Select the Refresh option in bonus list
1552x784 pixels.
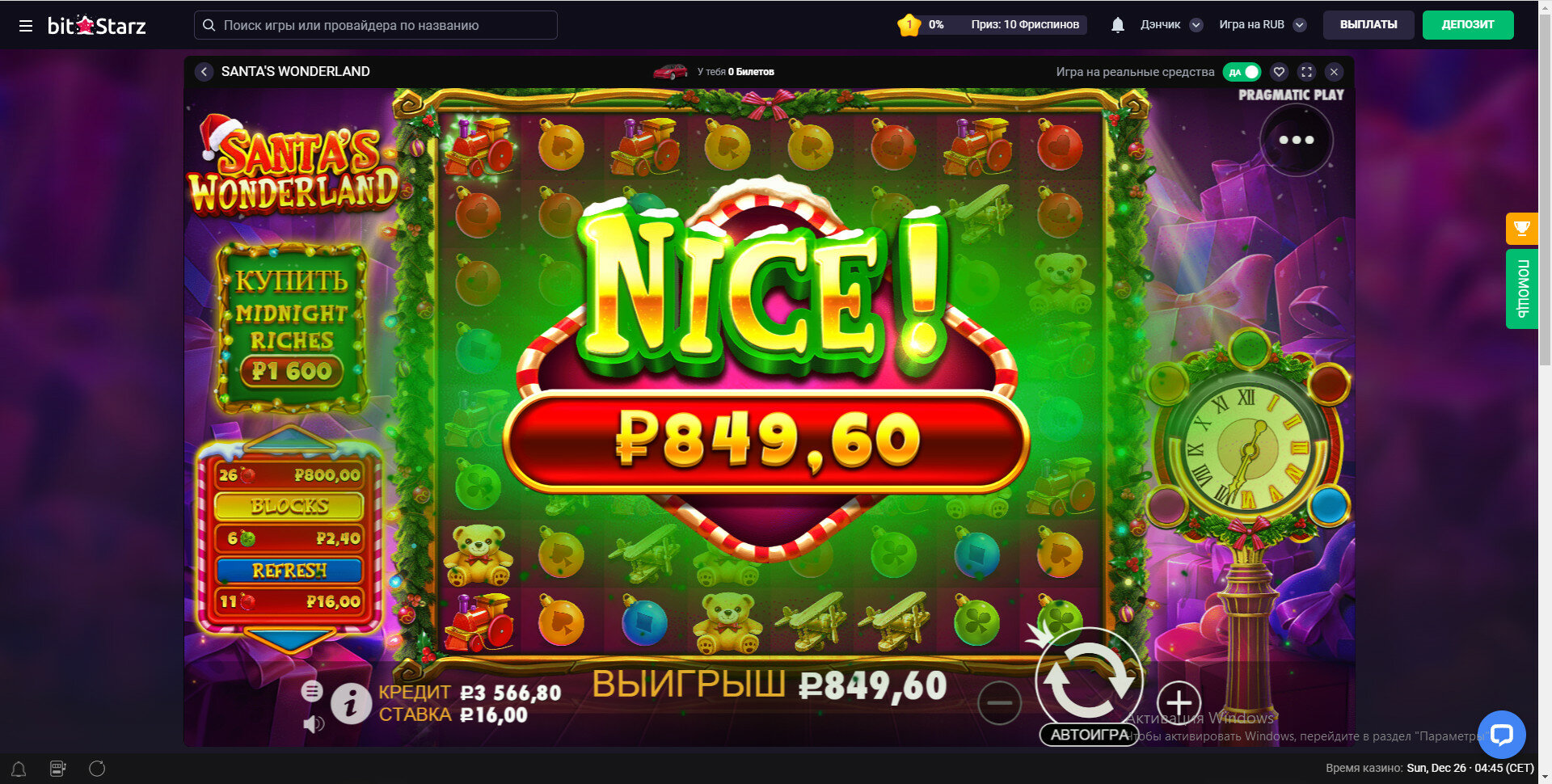tap(289, 571)
